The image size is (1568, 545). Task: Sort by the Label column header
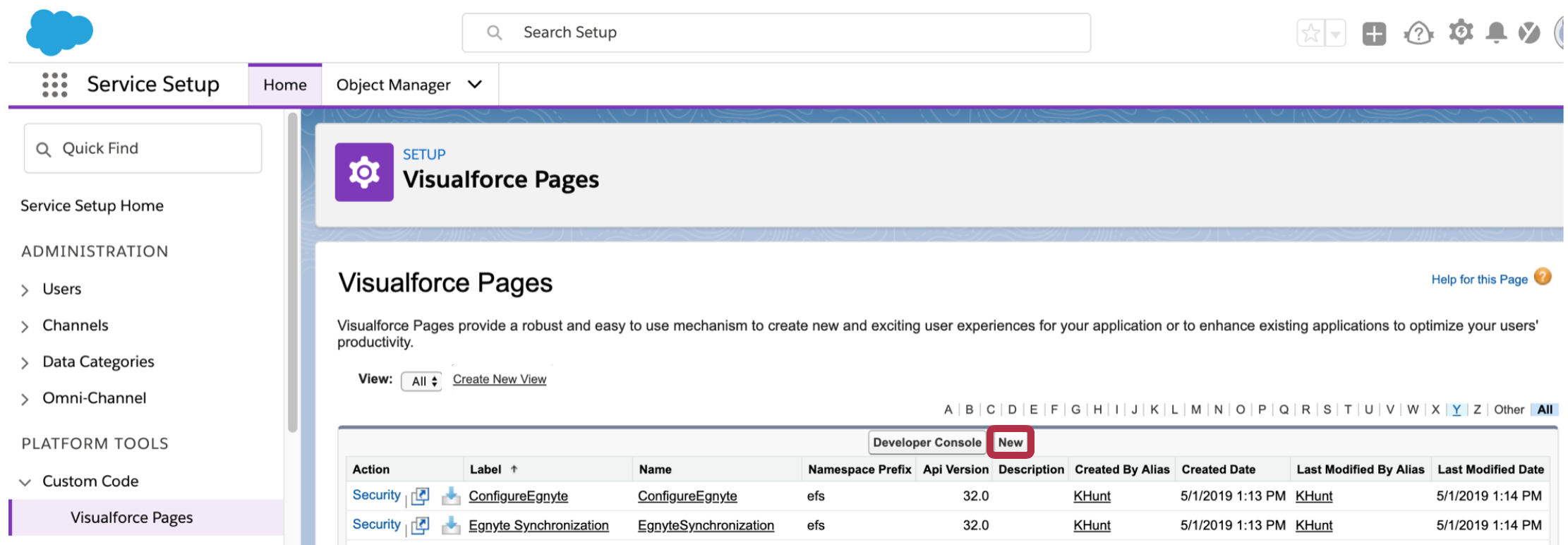(x=486, y=469)
